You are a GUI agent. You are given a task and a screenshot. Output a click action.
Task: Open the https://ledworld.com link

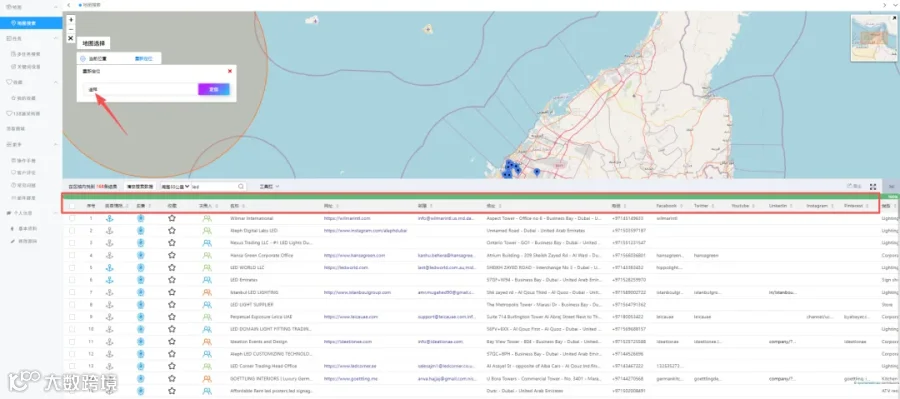[x=346, y=268]
